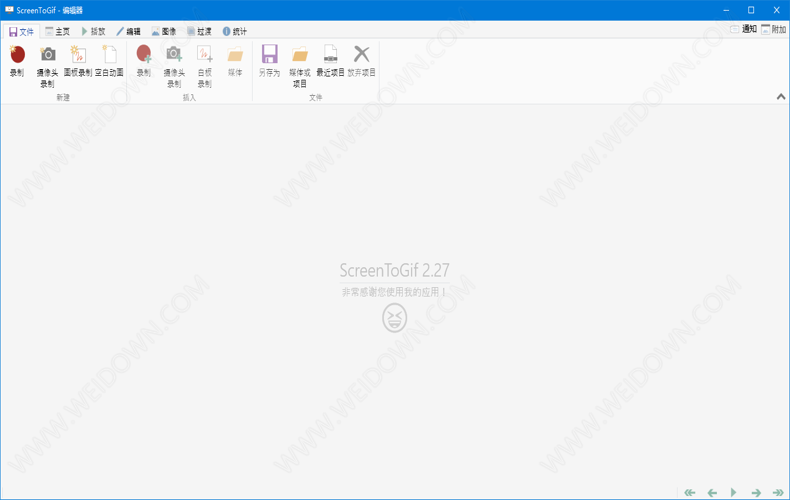Screen dimensions: 790x500
Task: Insert a whiteboard recording (白板录制)
Action: (x=205, y=67)
